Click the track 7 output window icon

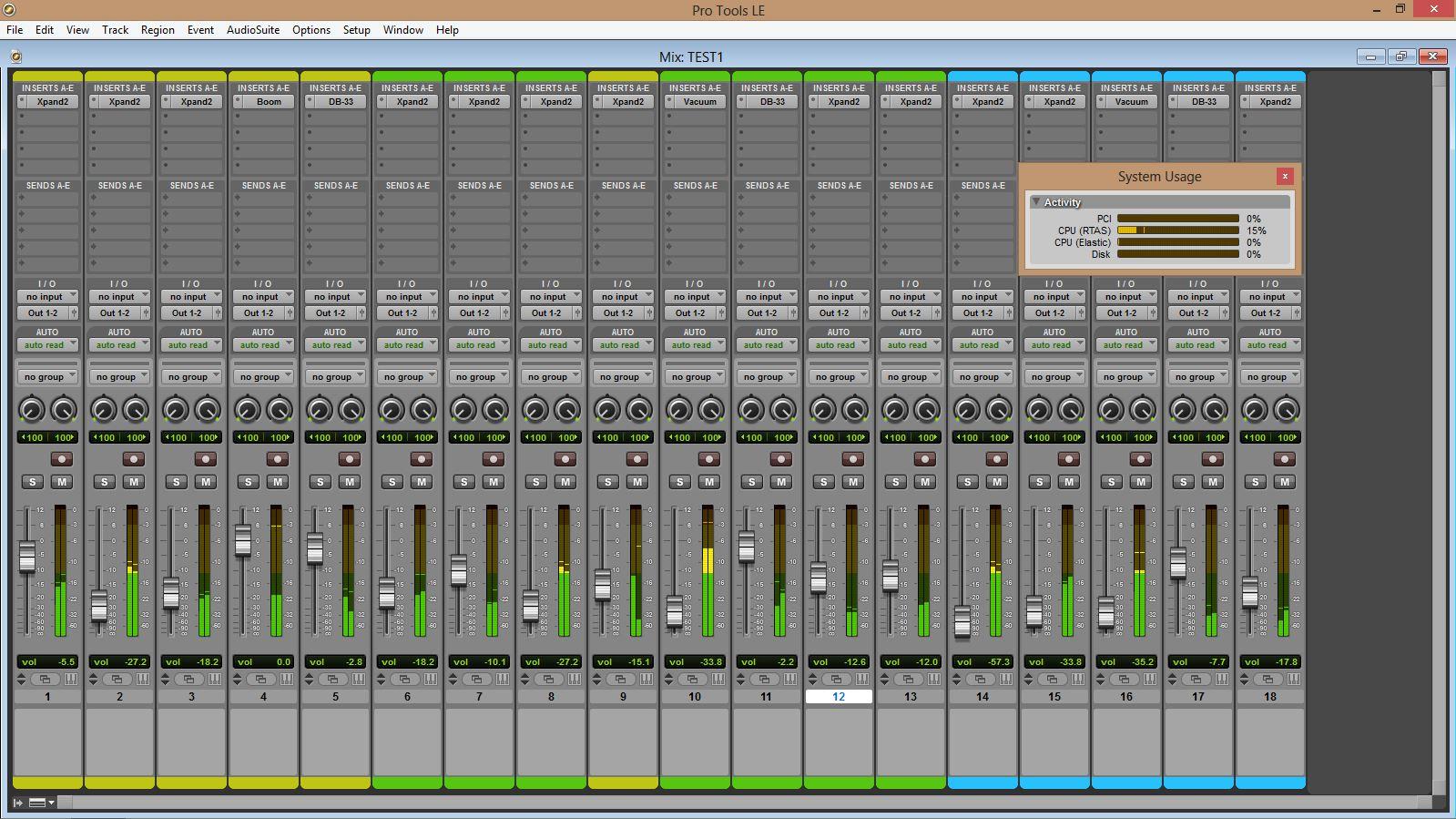(x=477, y=680)
